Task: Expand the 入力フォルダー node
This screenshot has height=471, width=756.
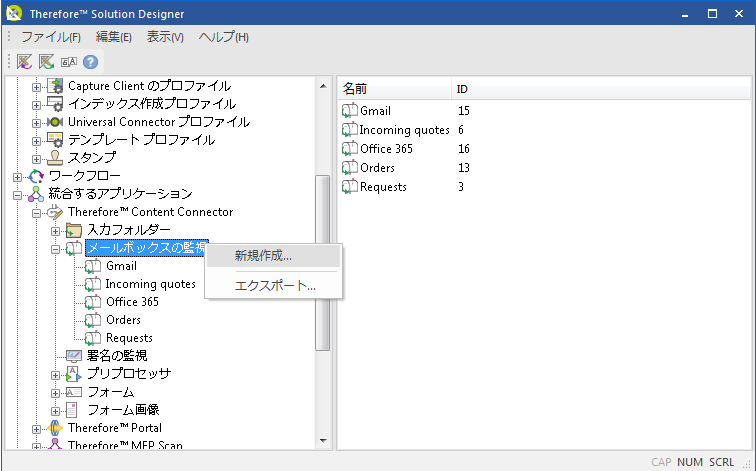Action: click(55, 231)
